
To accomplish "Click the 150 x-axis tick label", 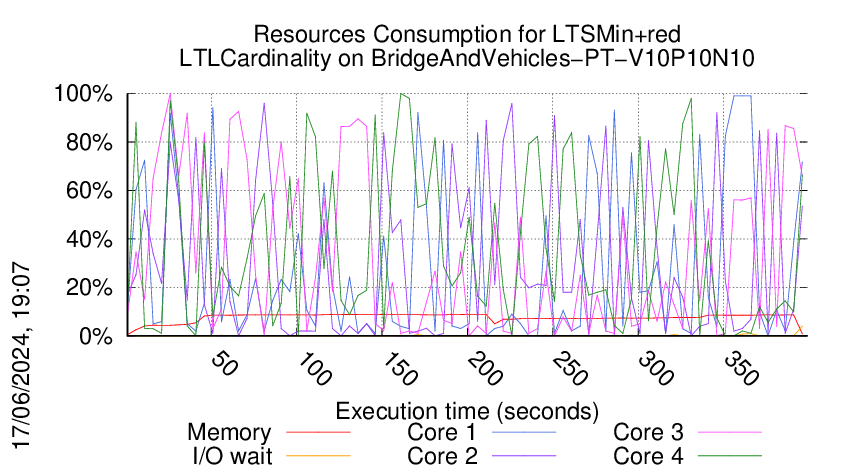I will [400, 369].
